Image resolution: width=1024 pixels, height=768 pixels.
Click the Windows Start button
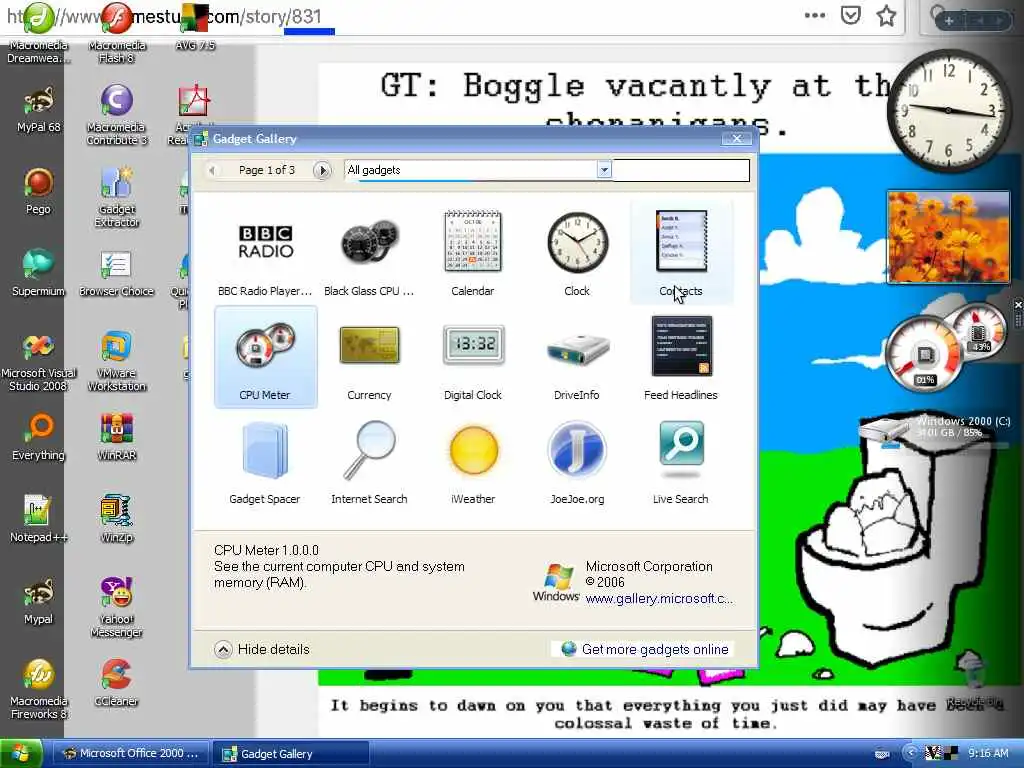[21, 754]
